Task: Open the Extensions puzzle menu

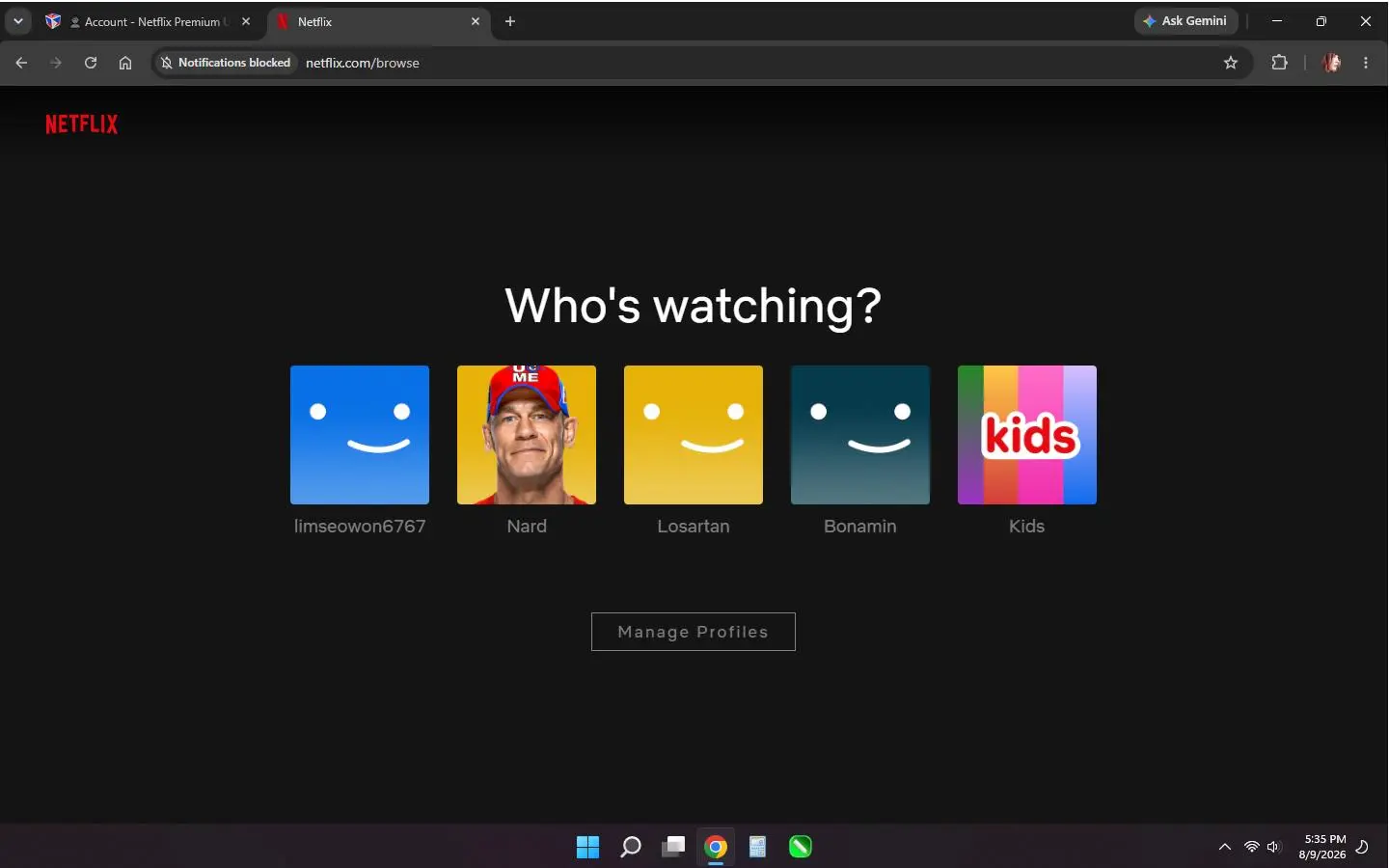Action: pyautogui.click(x=1280, y=63)
